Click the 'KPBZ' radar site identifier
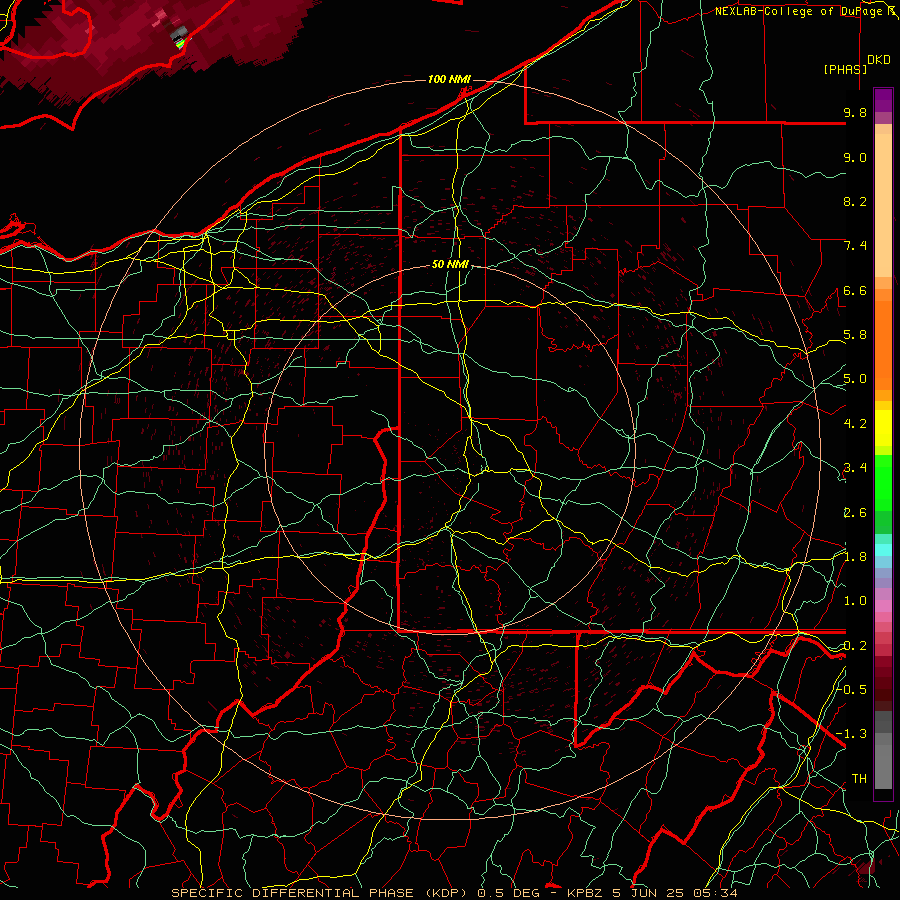The image size is (900, 900). pyautogui.click(x=585, y=893)
